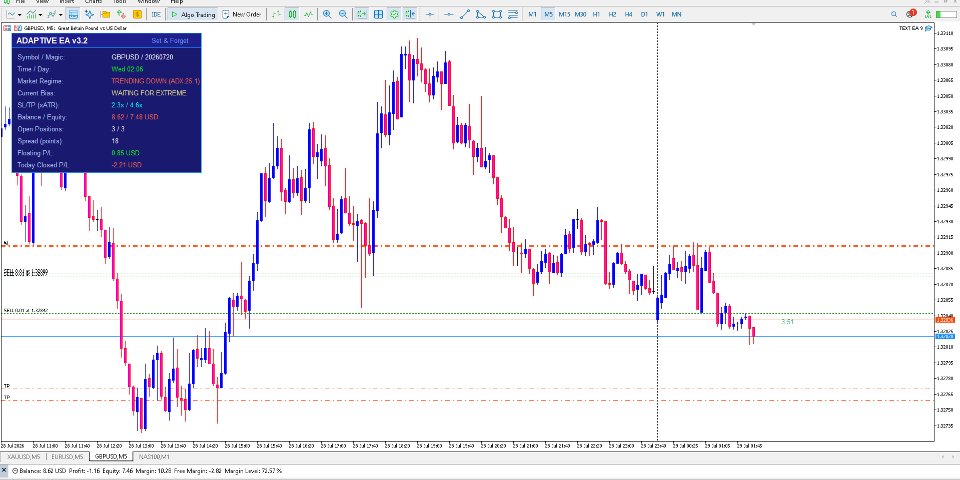Open the Strategy Tester icon
This screenshot has height=480, width=960.
(121, 14)
